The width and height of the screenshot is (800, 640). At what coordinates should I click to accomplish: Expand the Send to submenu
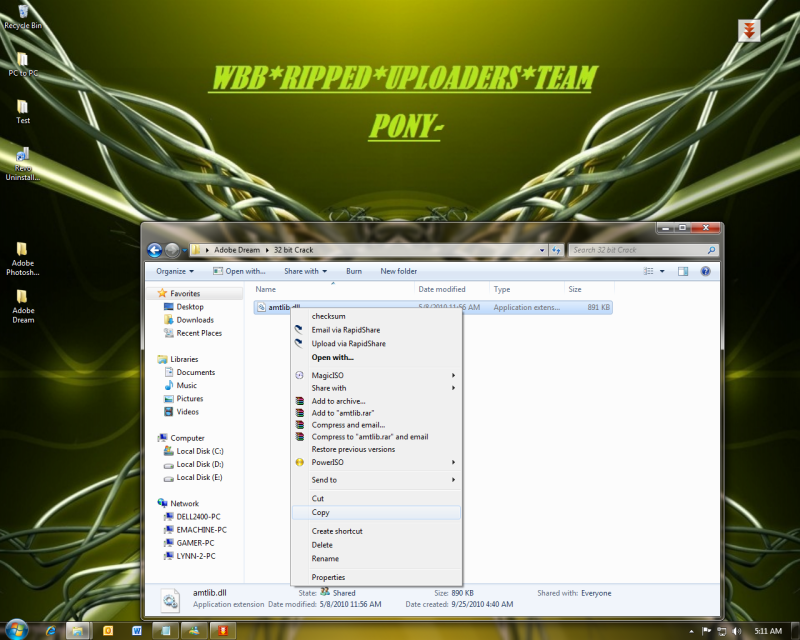[454, 480]
